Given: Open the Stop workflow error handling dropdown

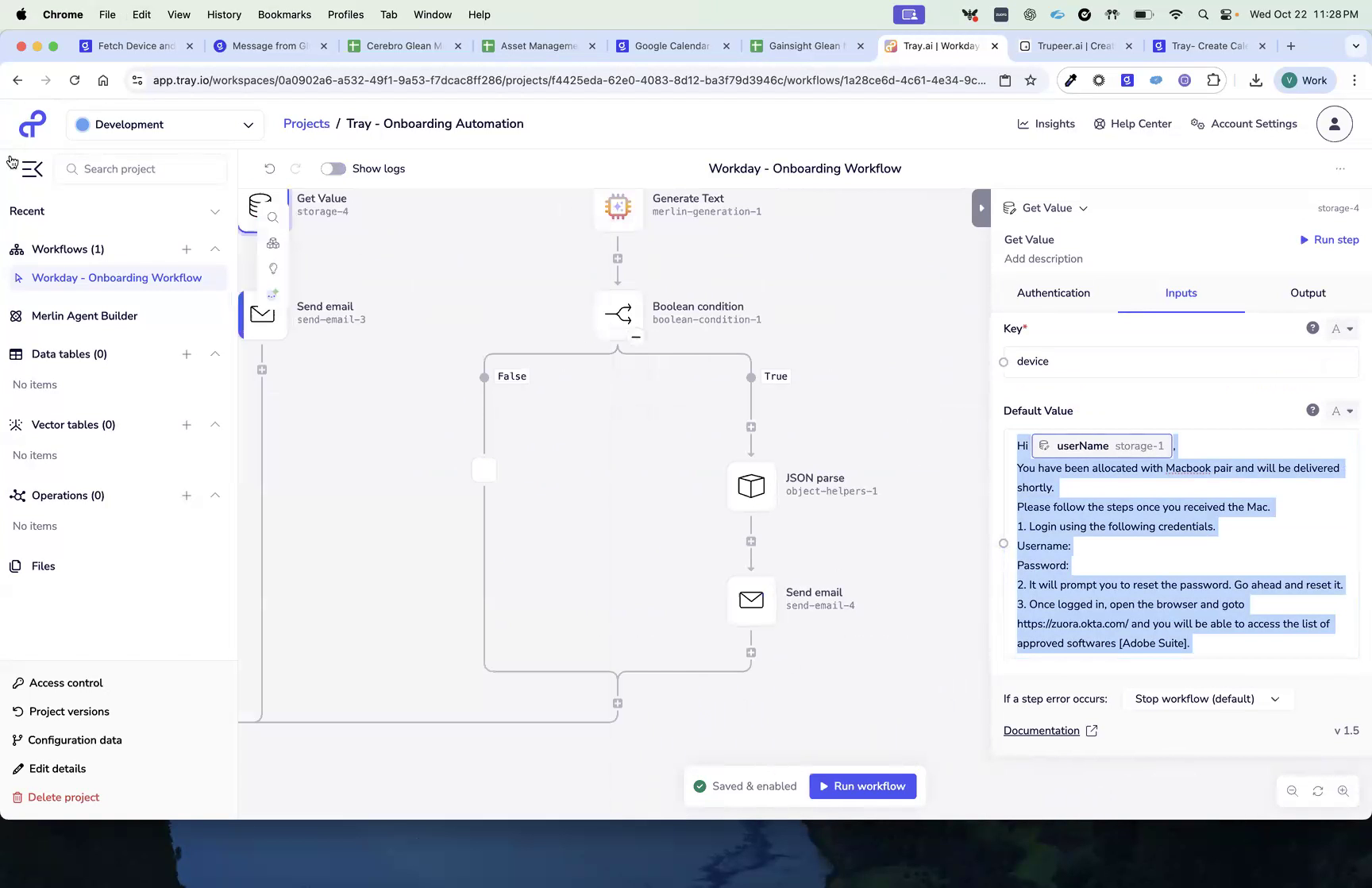Looking at the screenshot, I should (x=1207, y=699).
